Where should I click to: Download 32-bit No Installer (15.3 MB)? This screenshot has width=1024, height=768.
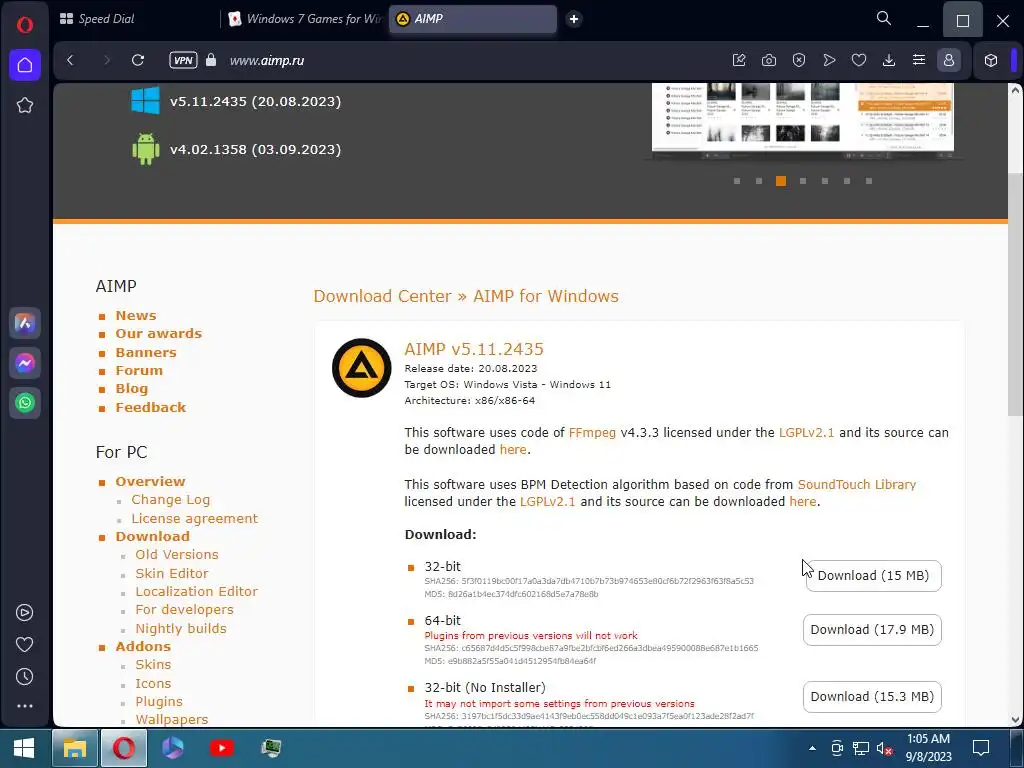[872, 697]
